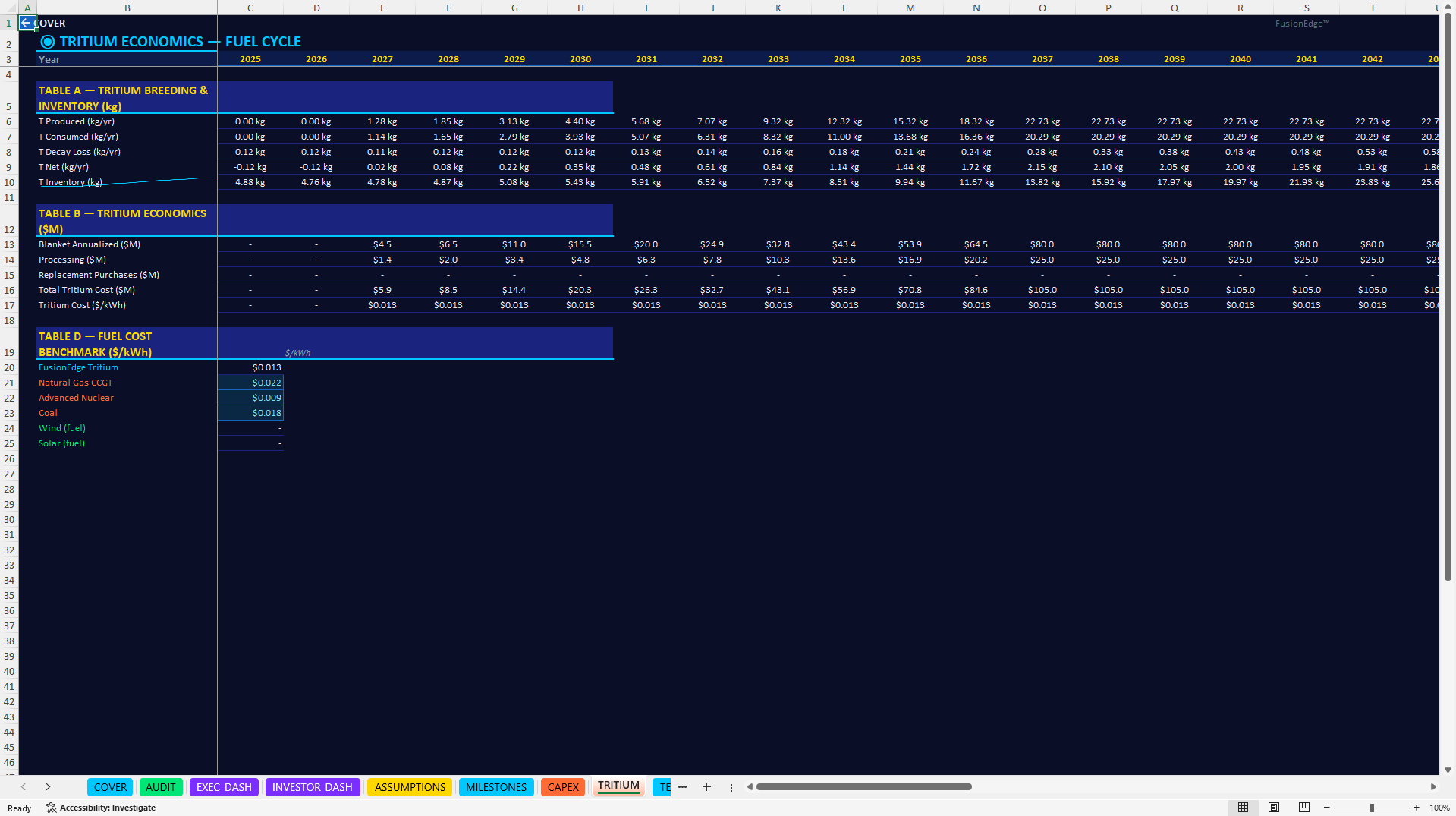1456x816 pixels.
Task: Select Processing ($M) row label
Action: pos(127,260)
